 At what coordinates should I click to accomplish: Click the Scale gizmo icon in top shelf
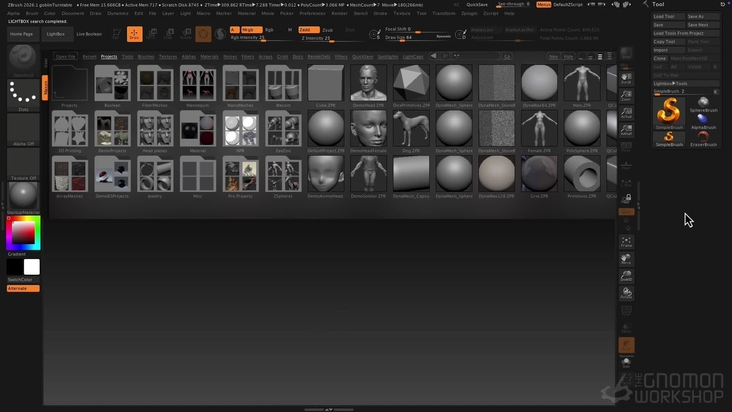[x=169, y=34]
